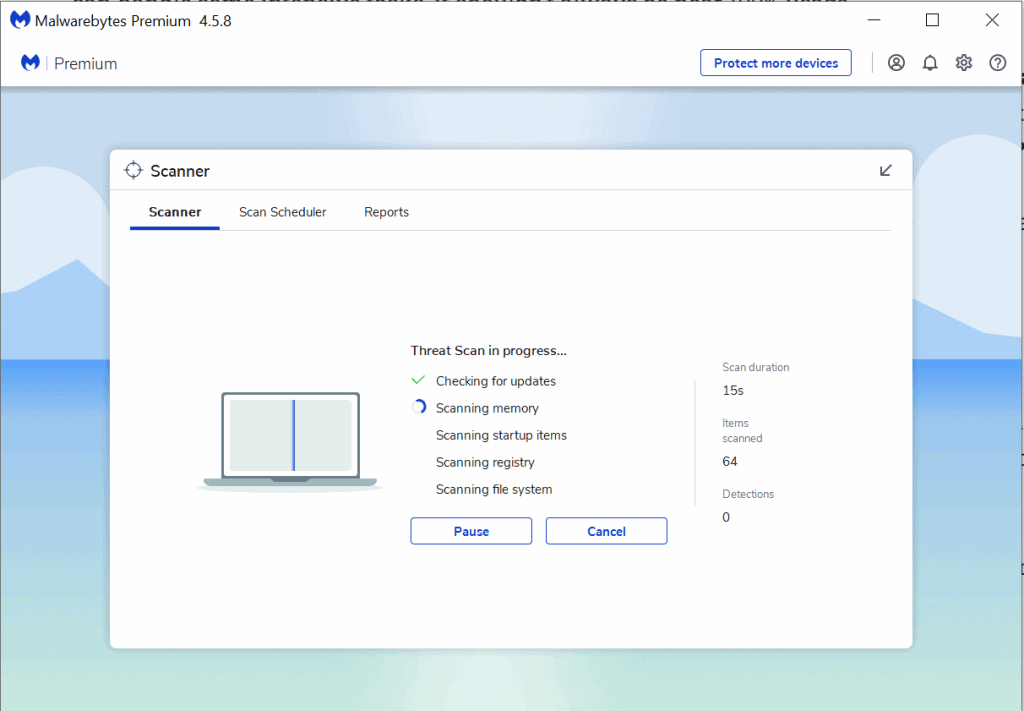Open settings via the gear icon
Screen dimensions: 1024x711
[x=964, y=63]
